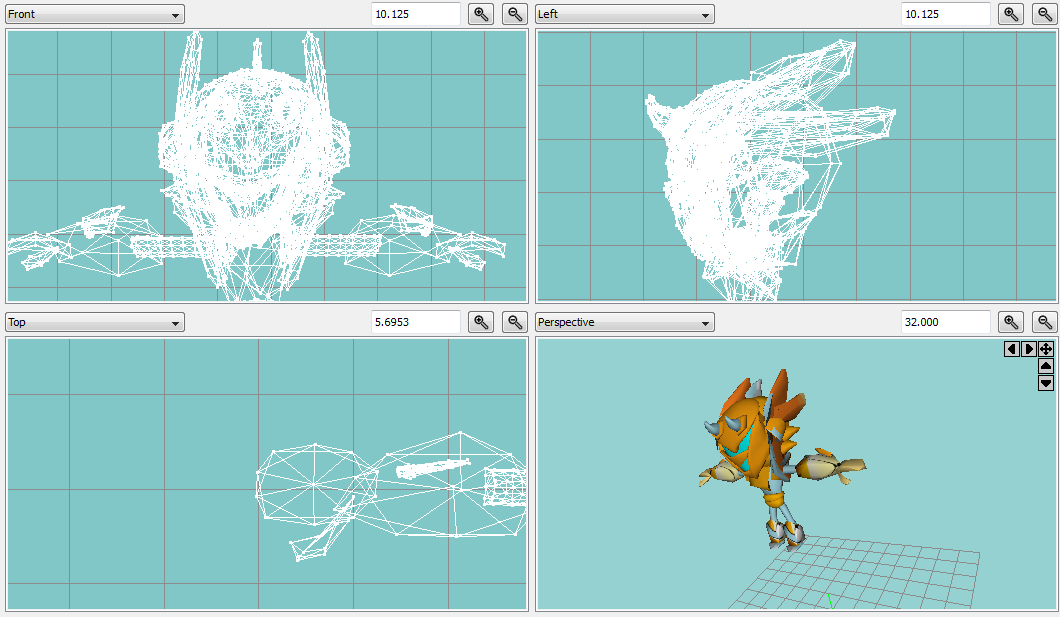Zoom out the Left viewport

(1044, 14)
